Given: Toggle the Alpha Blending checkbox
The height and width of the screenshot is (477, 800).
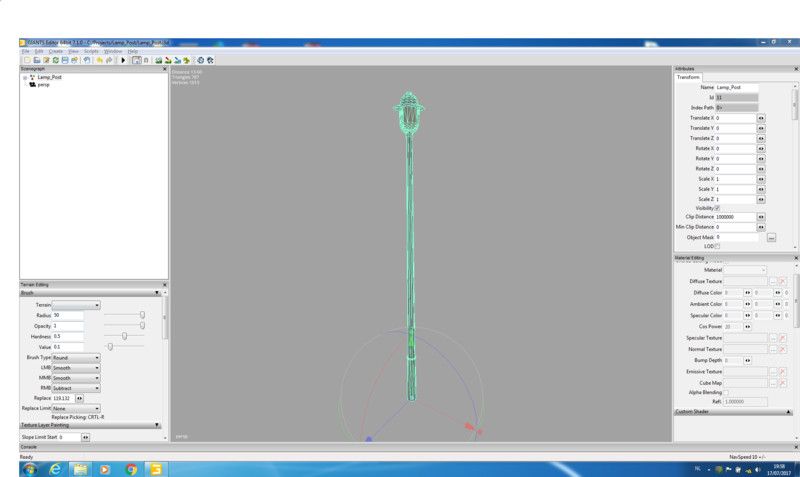Looking at the screenshot, I should (726, 392).
